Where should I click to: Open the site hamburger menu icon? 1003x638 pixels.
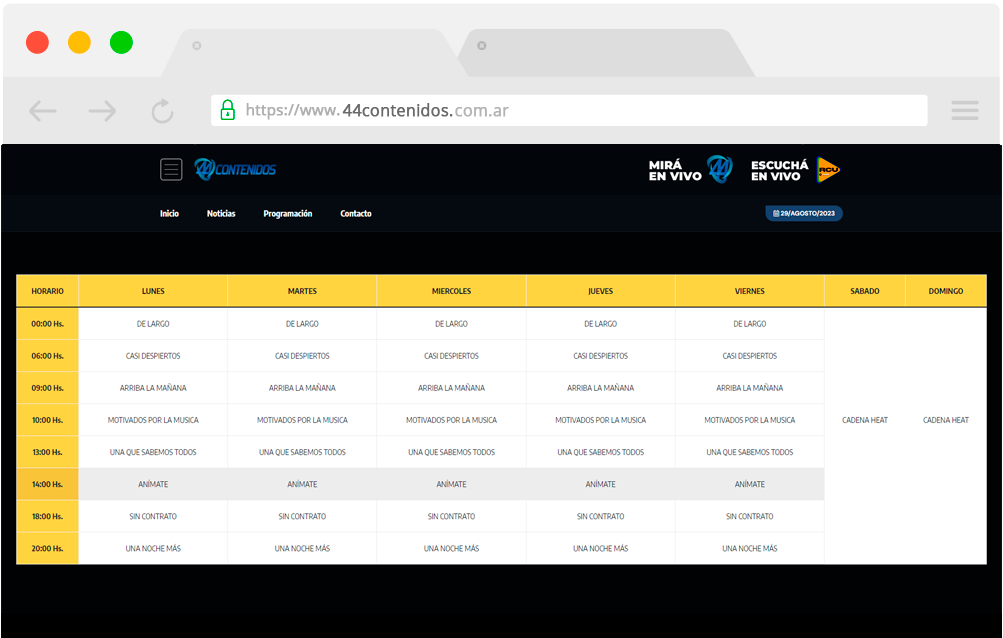(x=171, y=170)
